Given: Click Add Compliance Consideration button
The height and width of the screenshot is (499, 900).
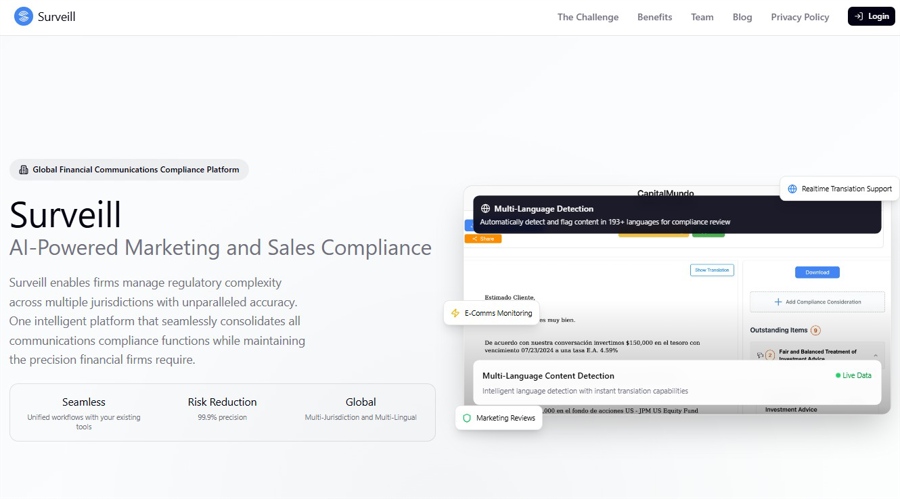Looking at the screenshot, I should tap(817, 301).
